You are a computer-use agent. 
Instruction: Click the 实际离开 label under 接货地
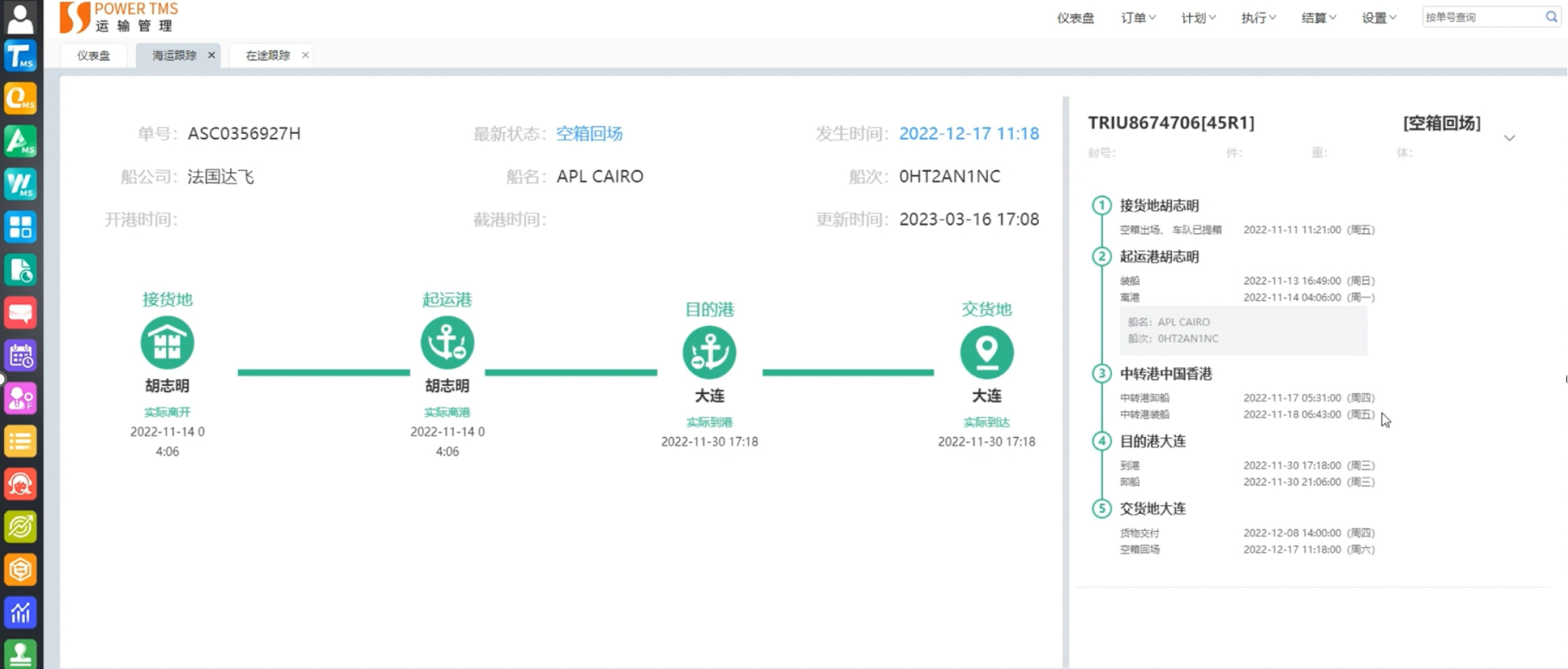(x=167, y=412)
